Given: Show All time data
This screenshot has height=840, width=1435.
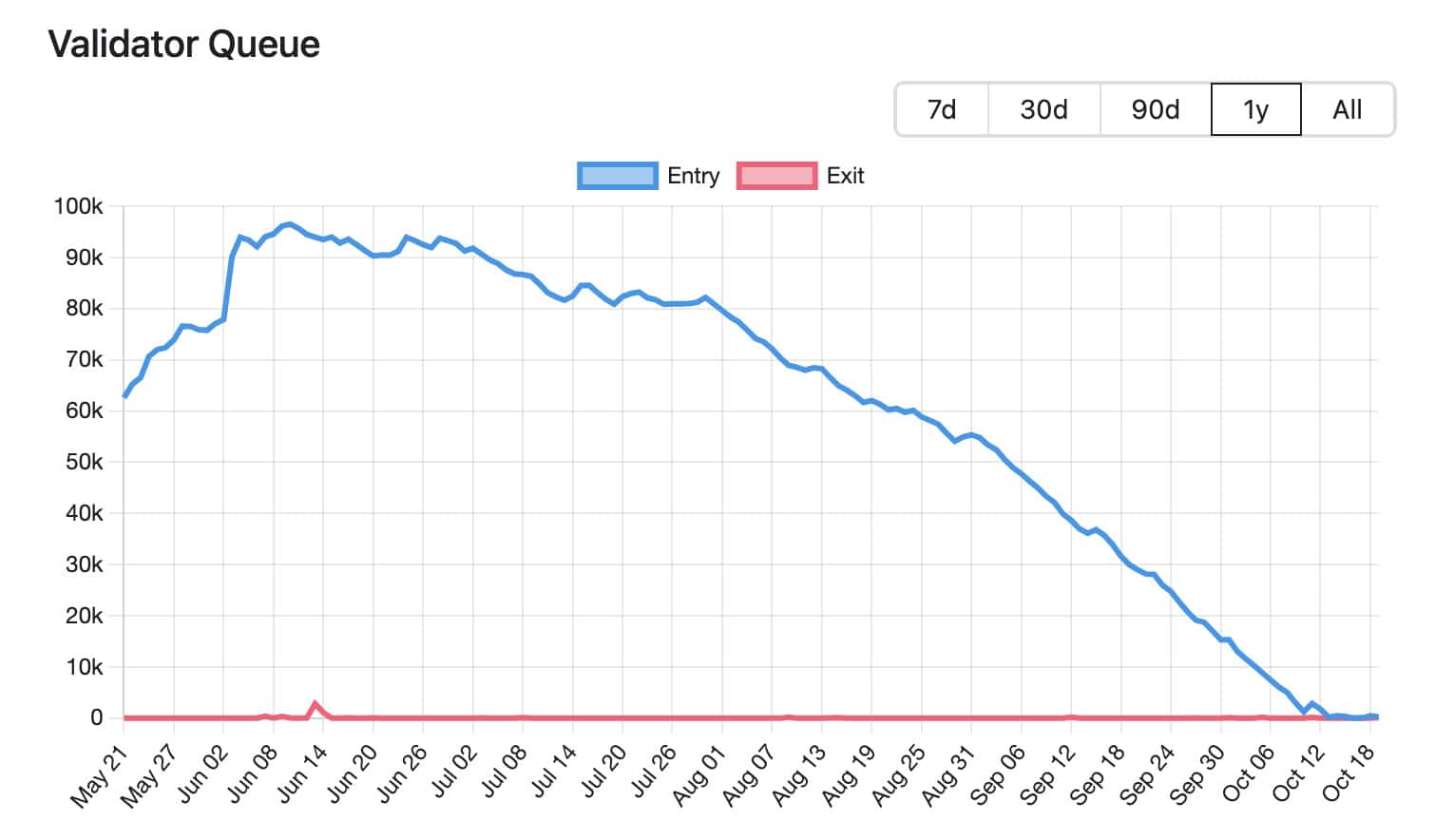Looking at the screenshot, I should click(1348, 109).
